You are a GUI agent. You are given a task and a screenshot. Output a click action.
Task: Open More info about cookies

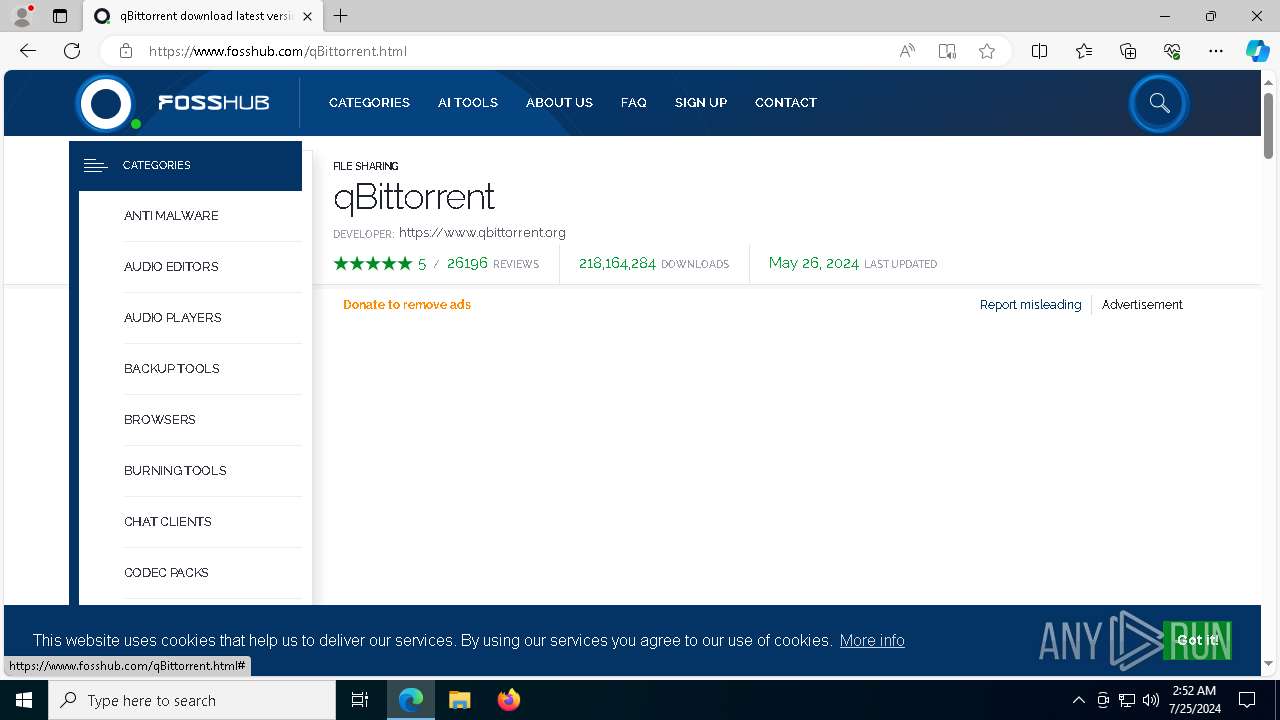(x=872, y=640)
